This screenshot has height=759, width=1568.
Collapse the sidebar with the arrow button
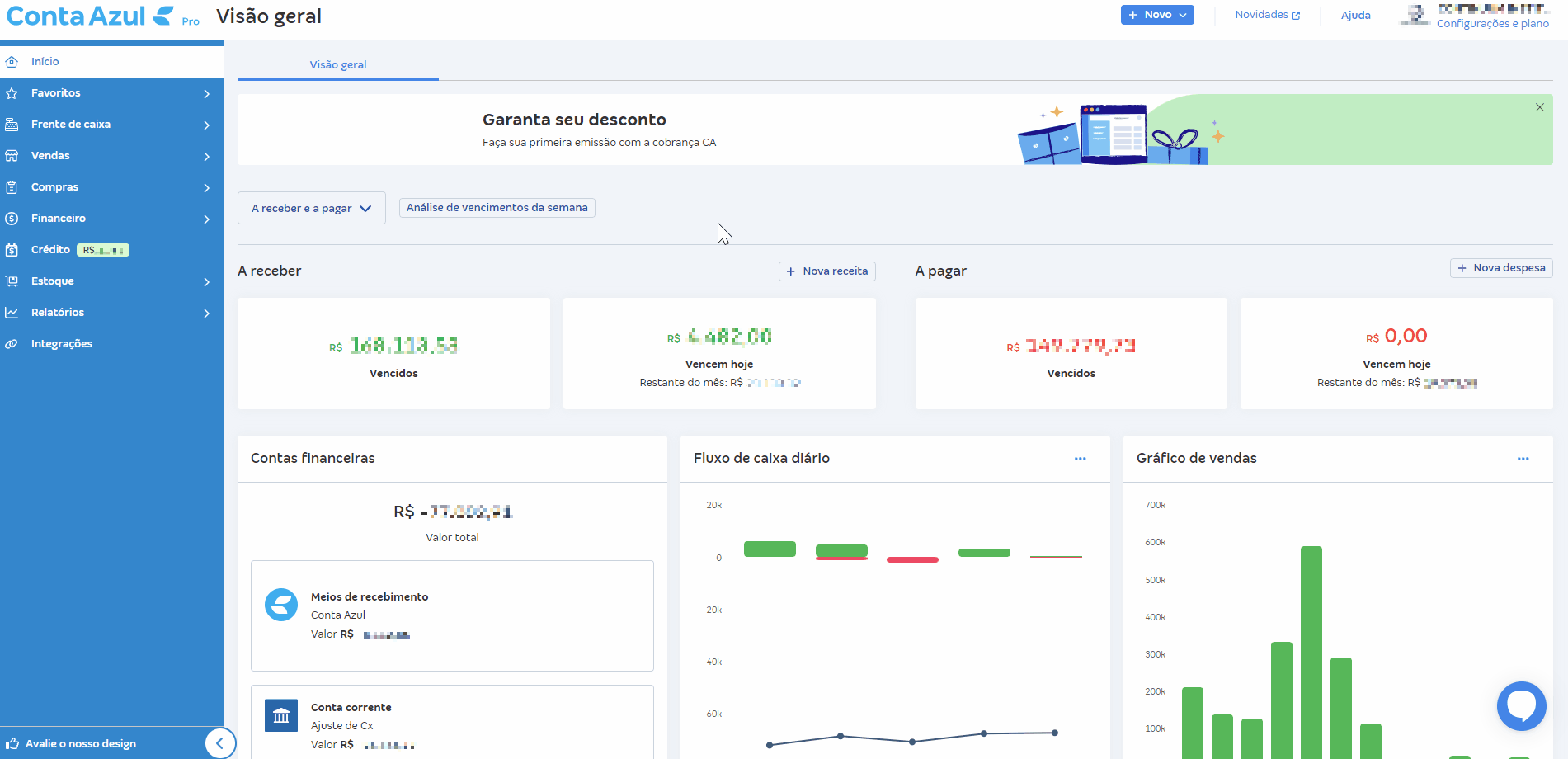(x=219, y=743)
